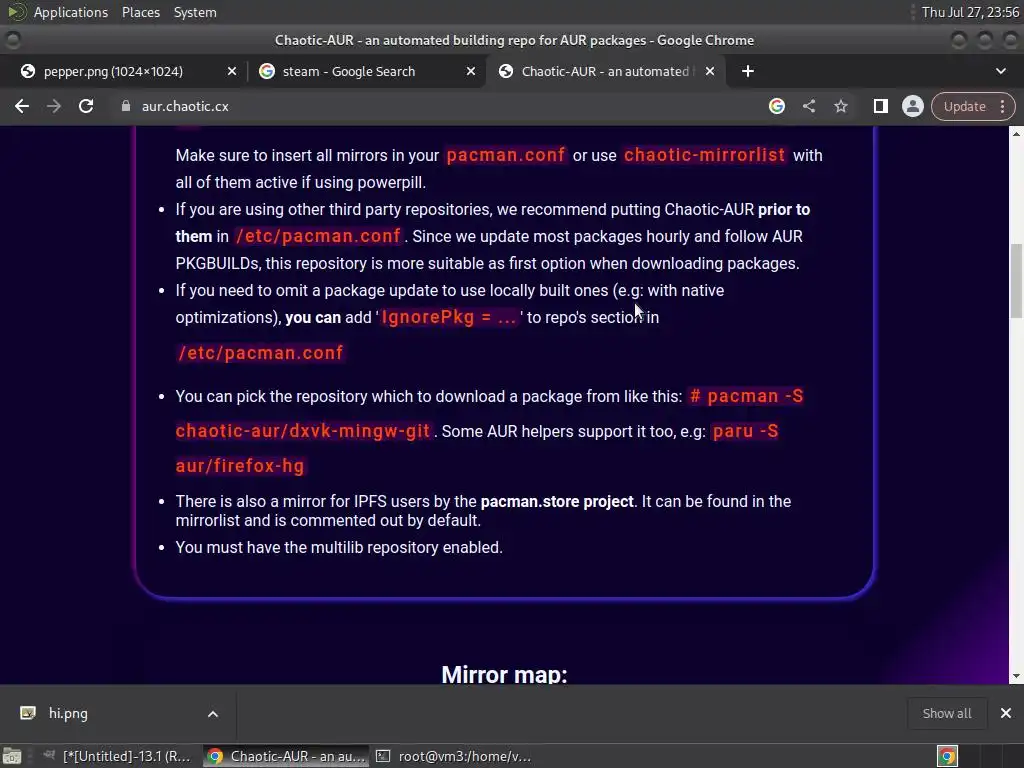Click the forward navigation arrow
1024x768 pixels.
coord(54,106)
